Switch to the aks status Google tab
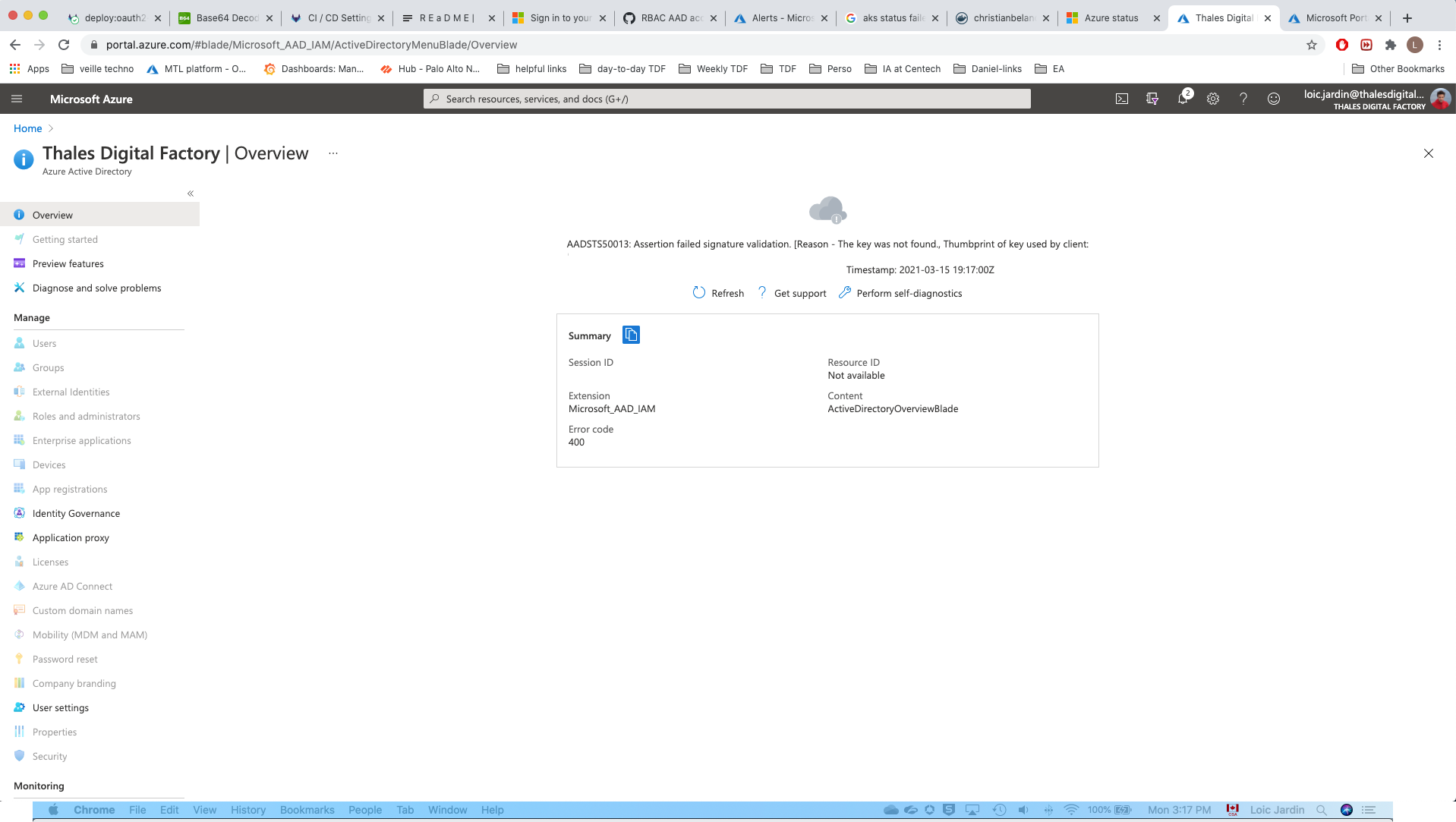 892,17
